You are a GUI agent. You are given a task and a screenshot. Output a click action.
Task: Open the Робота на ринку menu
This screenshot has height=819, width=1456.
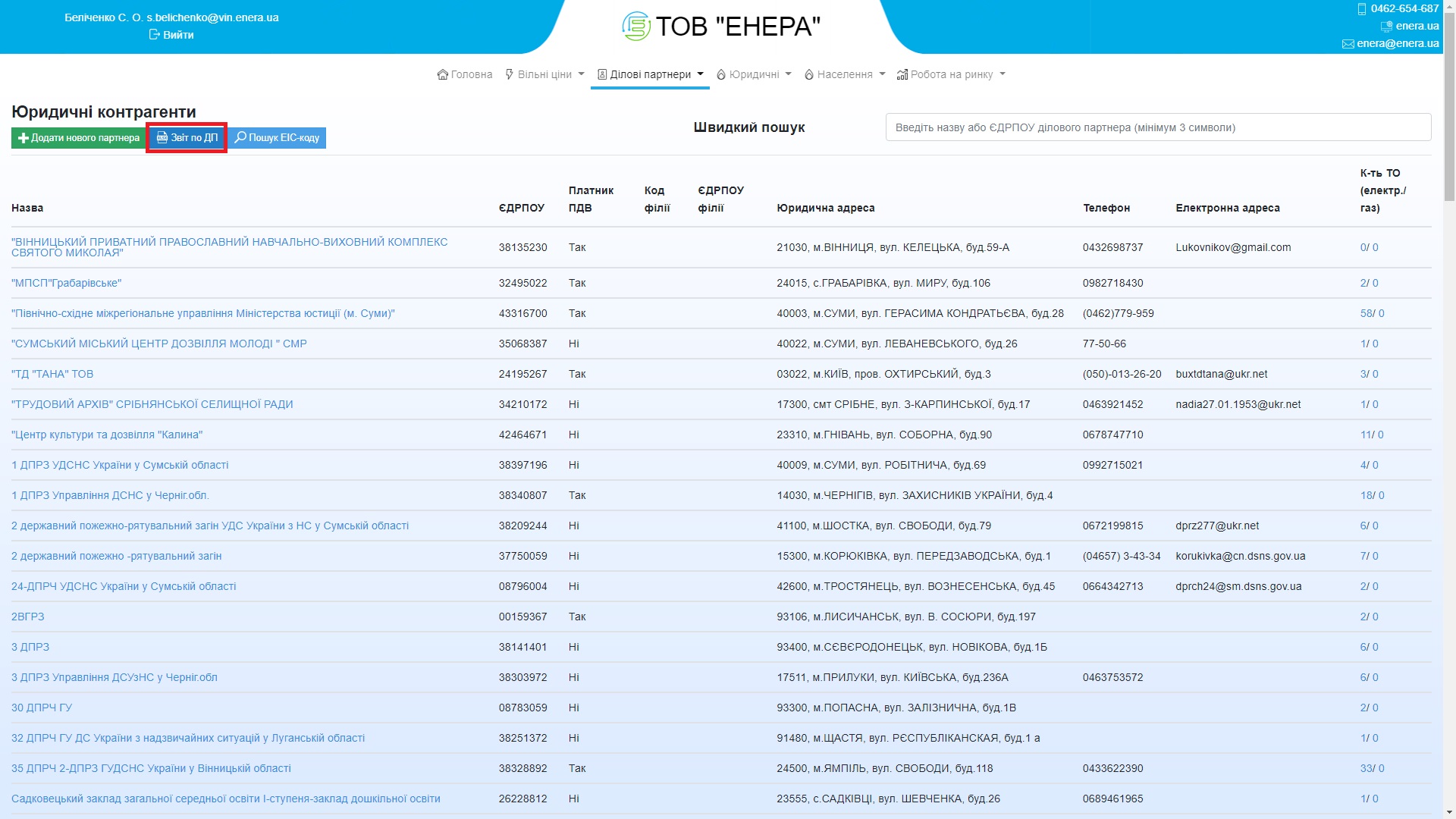tap(951, 74)
